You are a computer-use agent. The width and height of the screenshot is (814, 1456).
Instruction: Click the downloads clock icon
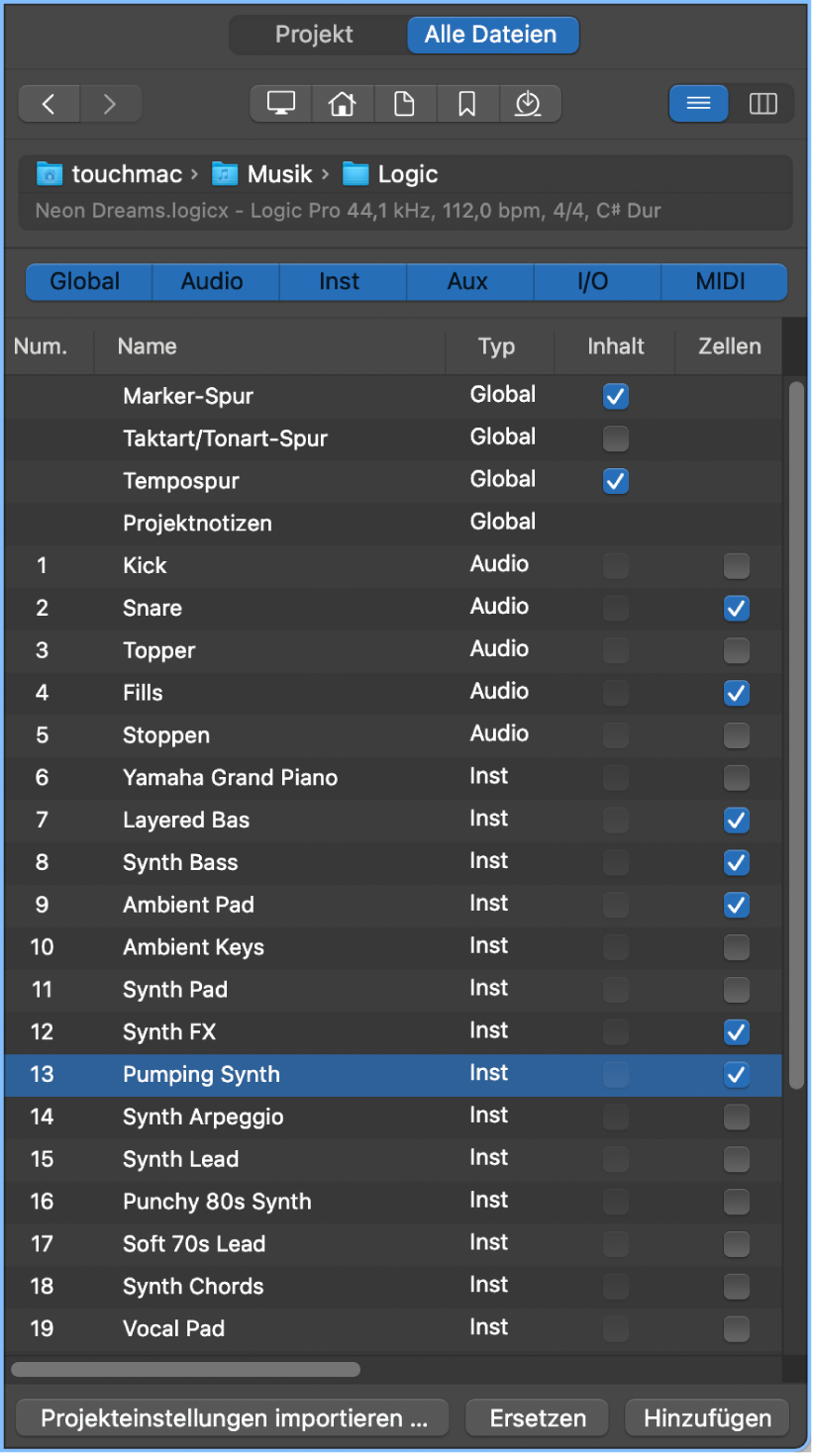528,104
